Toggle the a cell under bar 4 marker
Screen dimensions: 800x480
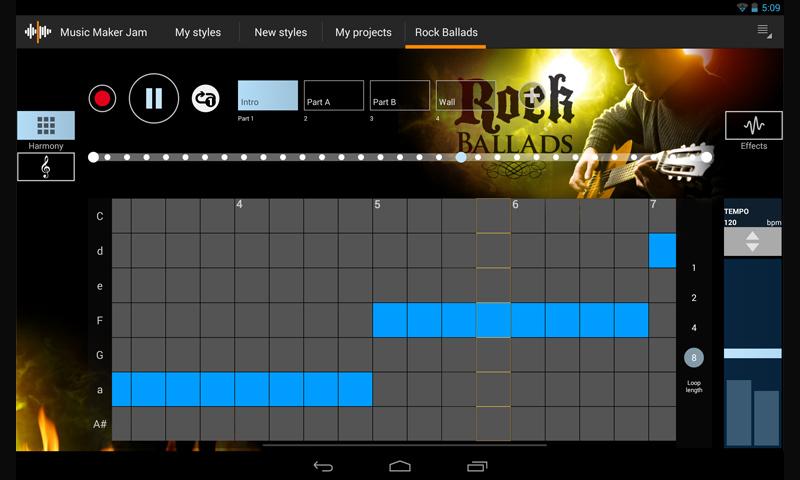(252, 390)
